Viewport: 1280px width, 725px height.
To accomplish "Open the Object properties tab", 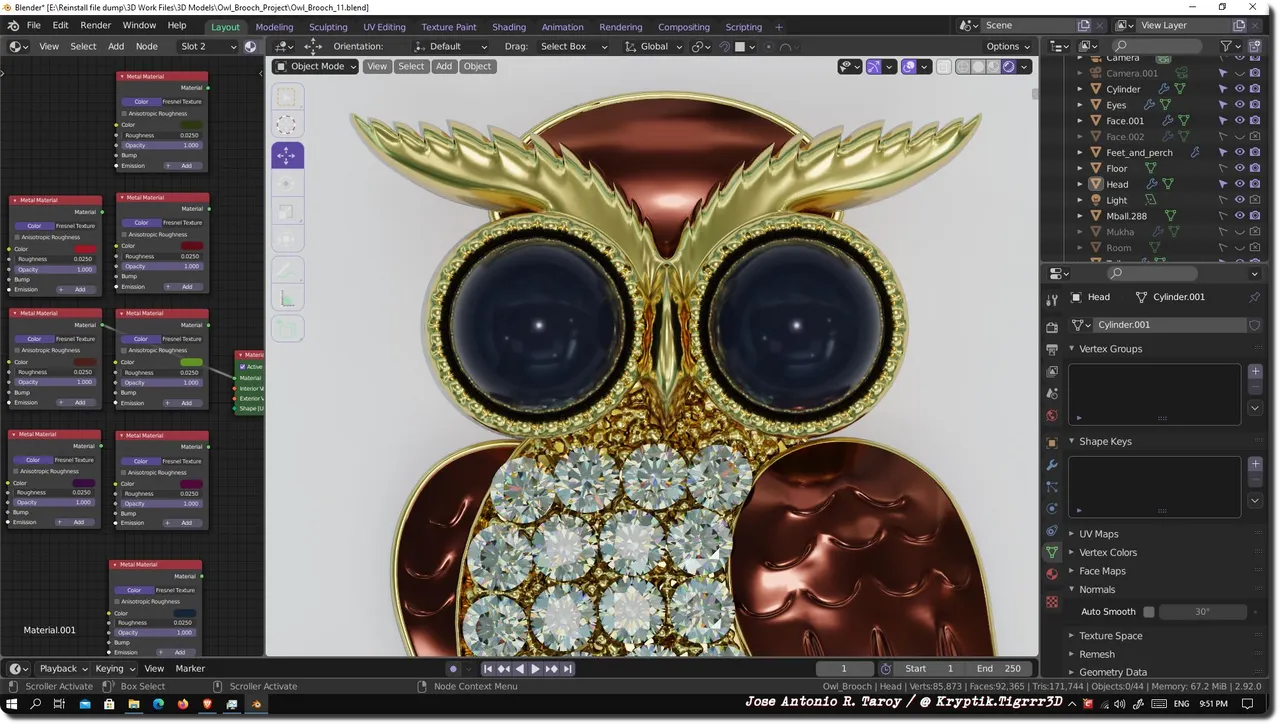I will 1052,443.
